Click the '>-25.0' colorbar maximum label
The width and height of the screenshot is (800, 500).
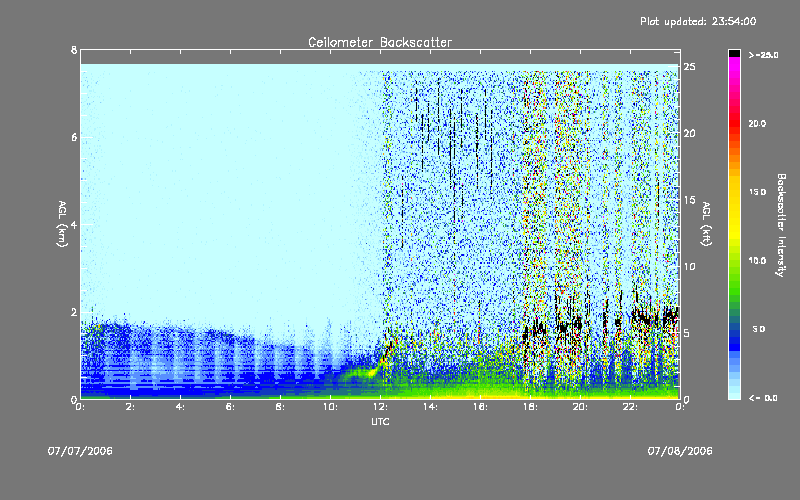(x=764, y=55)
